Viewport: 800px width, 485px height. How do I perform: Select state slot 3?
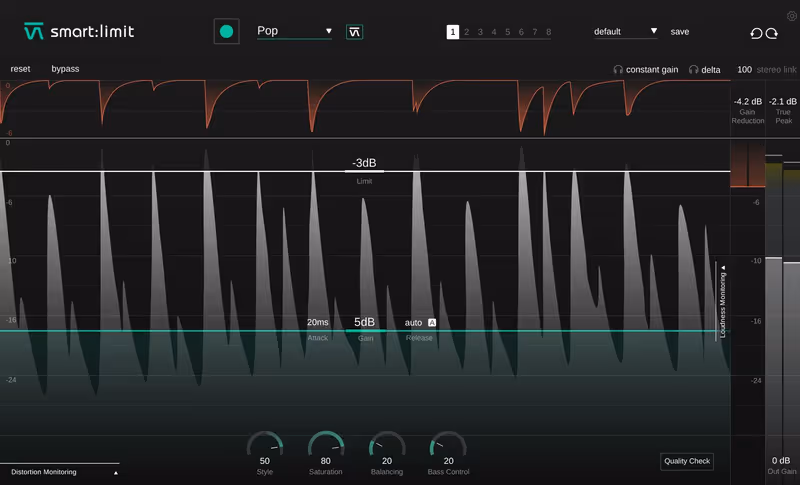480,32
